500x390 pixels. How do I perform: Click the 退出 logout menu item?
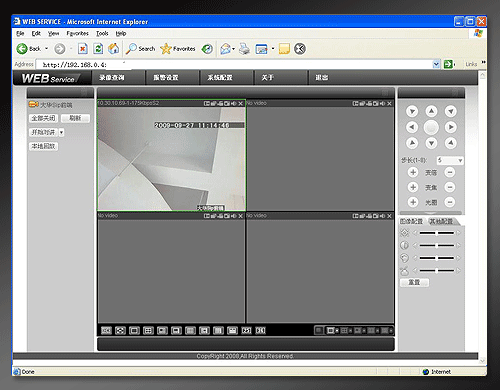[x=322, y=78]
